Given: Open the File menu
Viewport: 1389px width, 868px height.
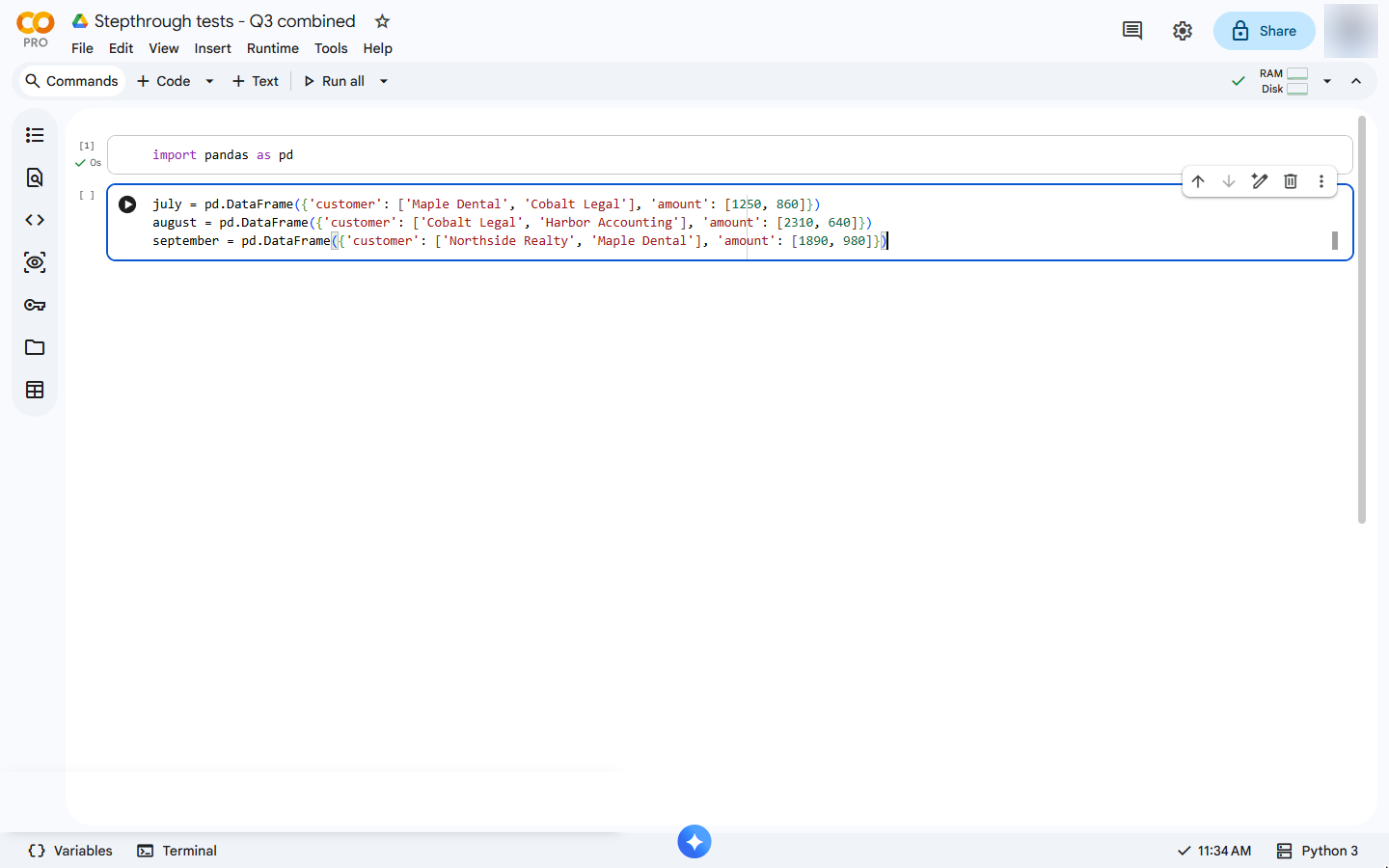Looking at the screenshot, I should [82, 48].
